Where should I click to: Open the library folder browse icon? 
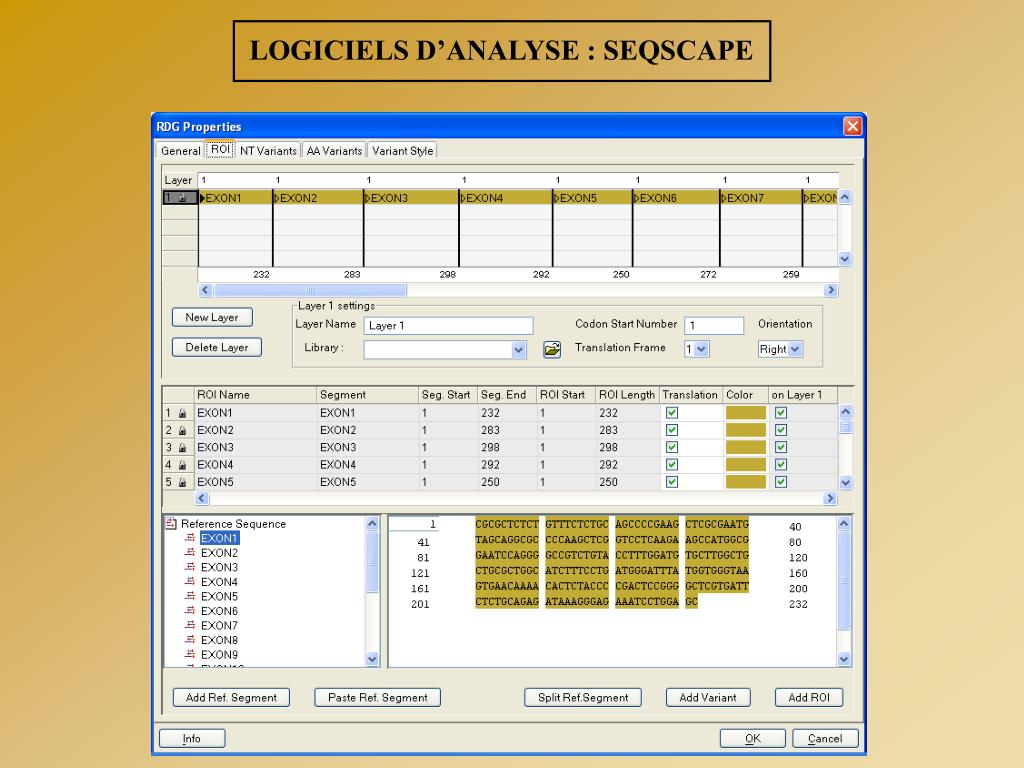[x=552, y=349]
